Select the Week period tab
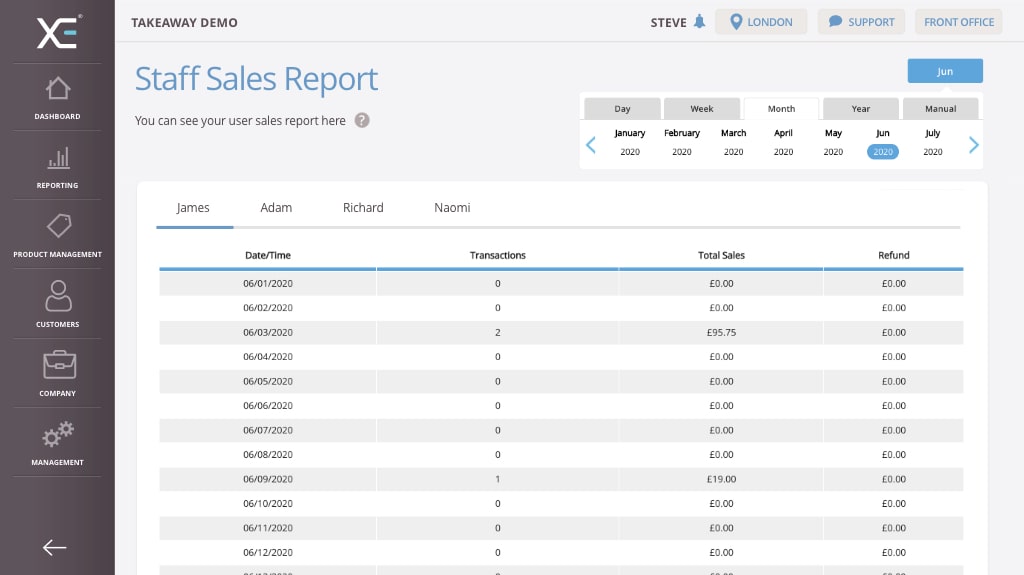The image size is (1024, 575). [x=702, y=109]
